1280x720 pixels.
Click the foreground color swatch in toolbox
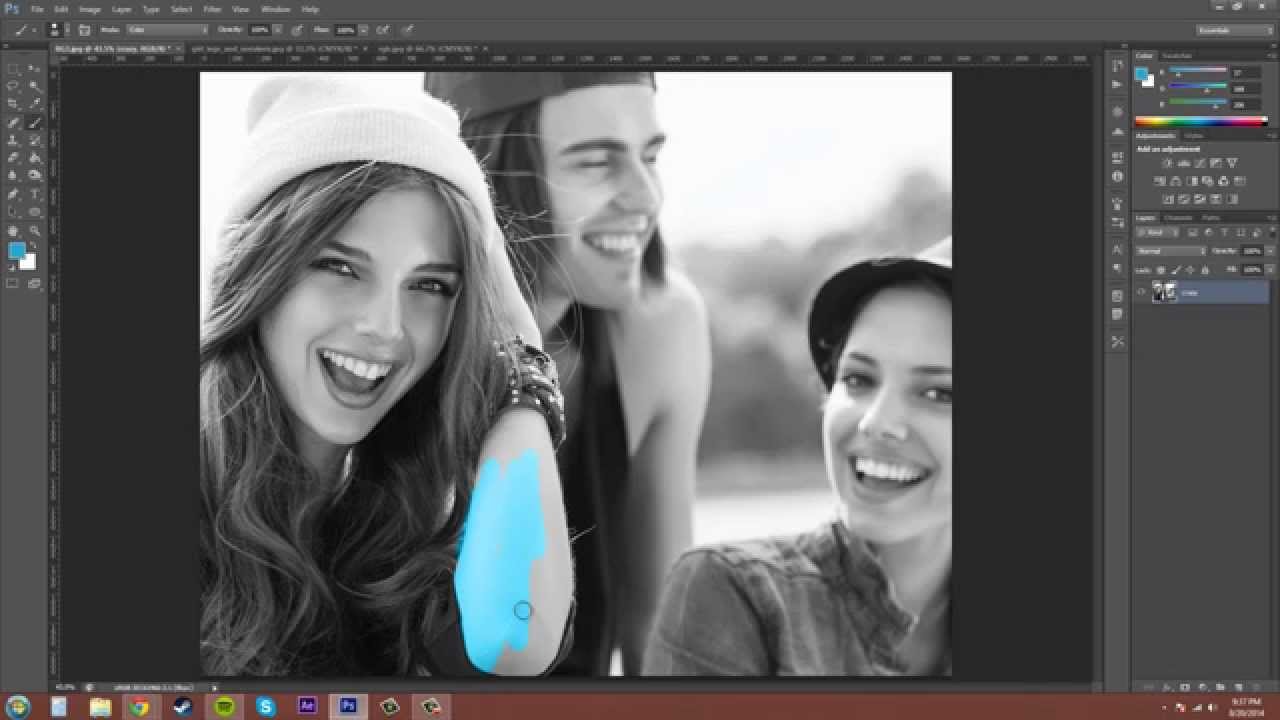tap(17, 251)
